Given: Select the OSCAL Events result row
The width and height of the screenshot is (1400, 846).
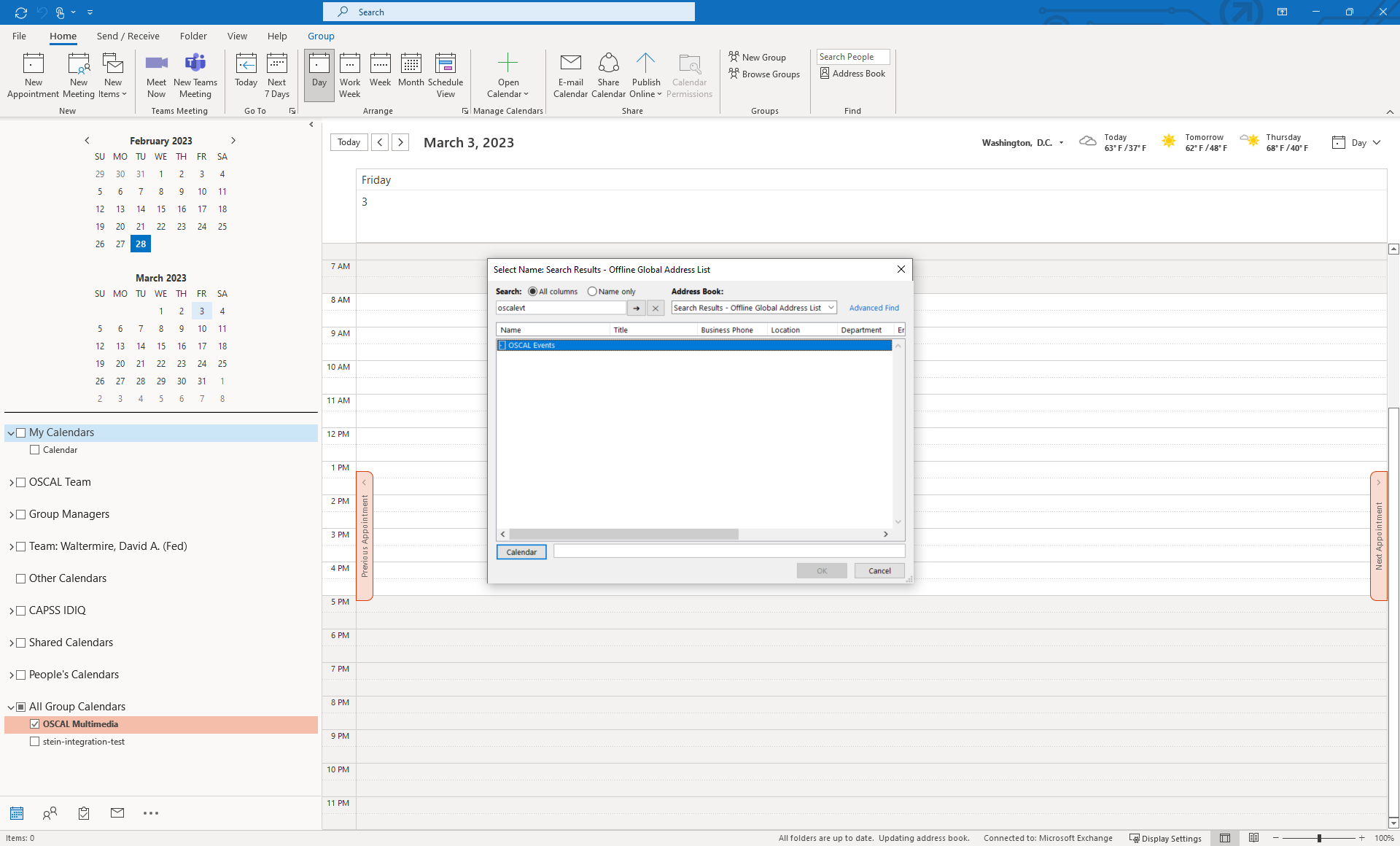Looking at the screenshot, I should [694, 345].
